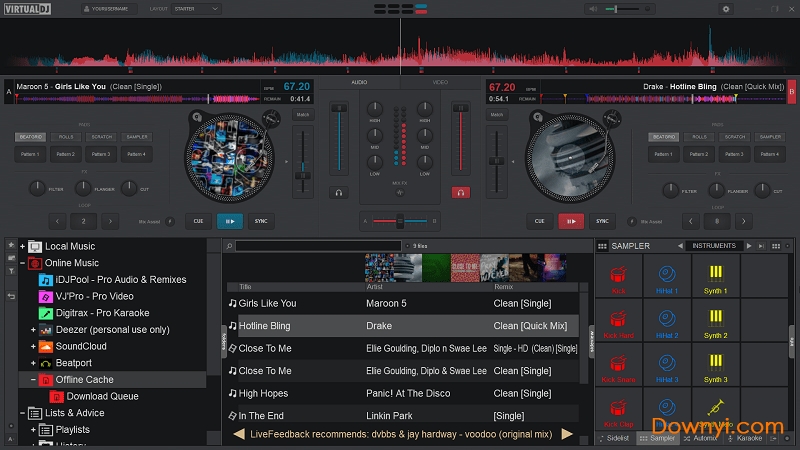
Task: Toggle play/pause on deck B
Action: (x=571, y=221)
